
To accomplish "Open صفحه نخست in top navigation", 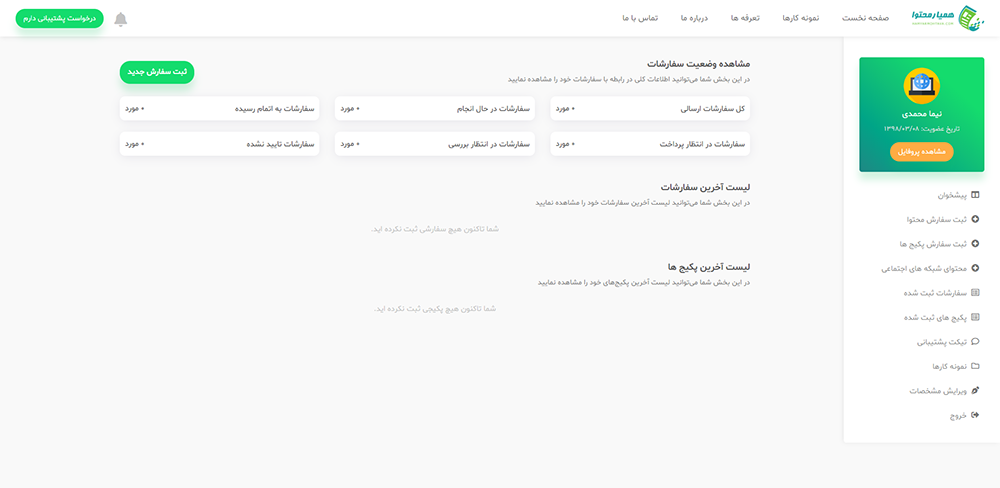I will pyautogui.click(x=865, y=18).
